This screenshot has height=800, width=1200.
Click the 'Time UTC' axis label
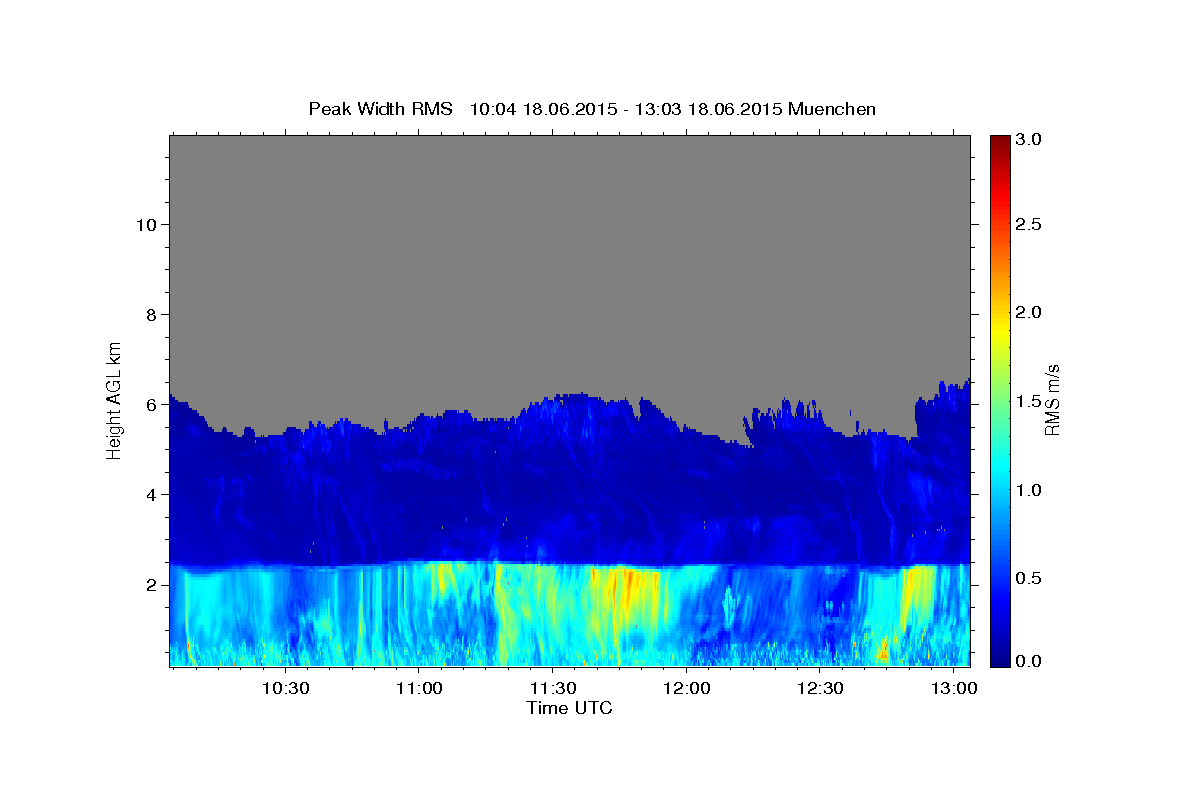pos(570,708)
